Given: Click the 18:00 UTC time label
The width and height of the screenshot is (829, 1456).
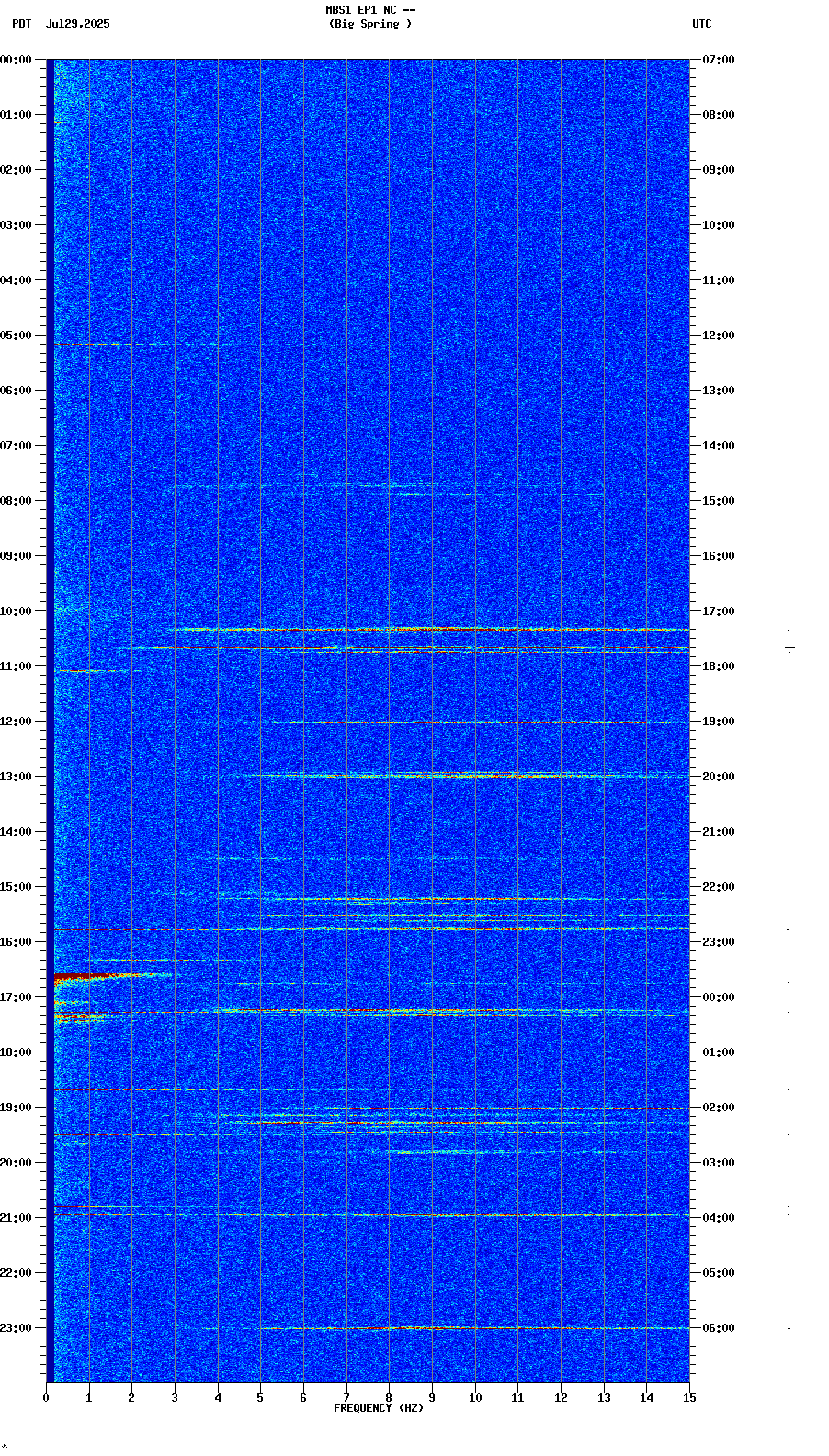Looking at the screenshot, I should [x=719, y=666].
